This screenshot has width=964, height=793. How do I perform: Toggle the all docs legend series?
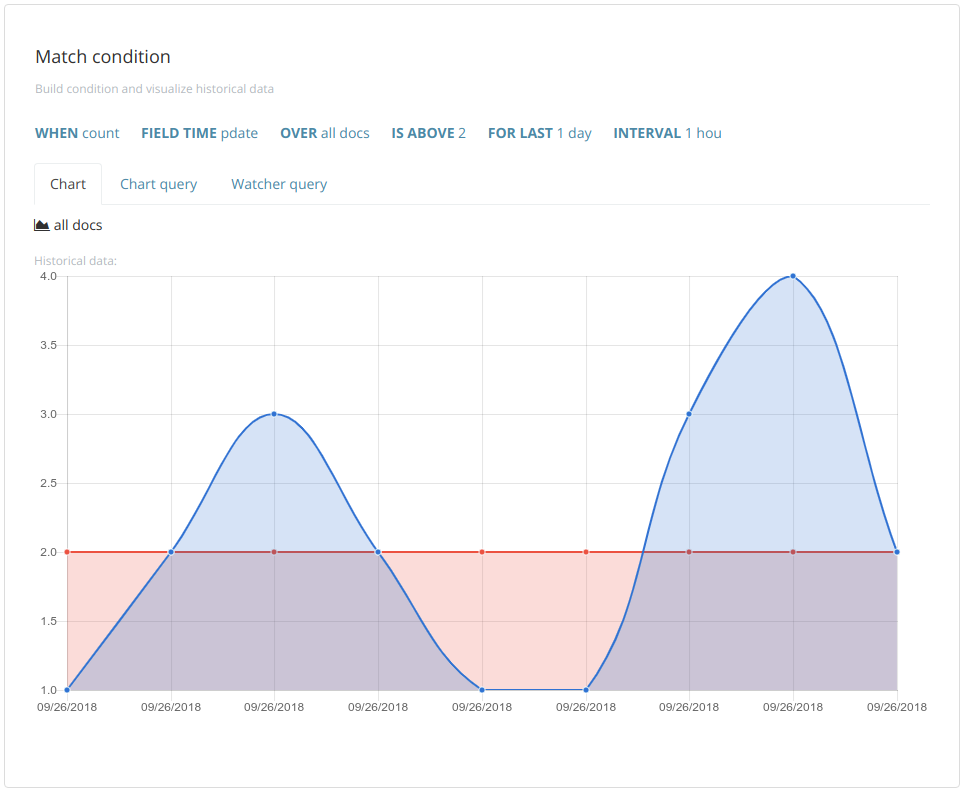78,225
